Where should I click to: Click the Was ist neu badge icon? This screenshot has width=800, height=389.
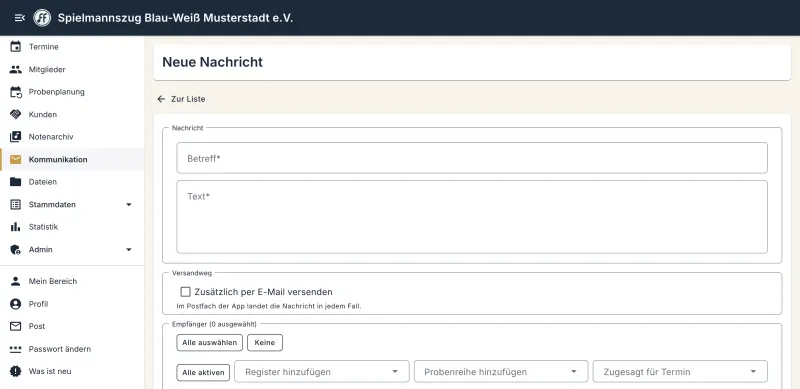16,371
